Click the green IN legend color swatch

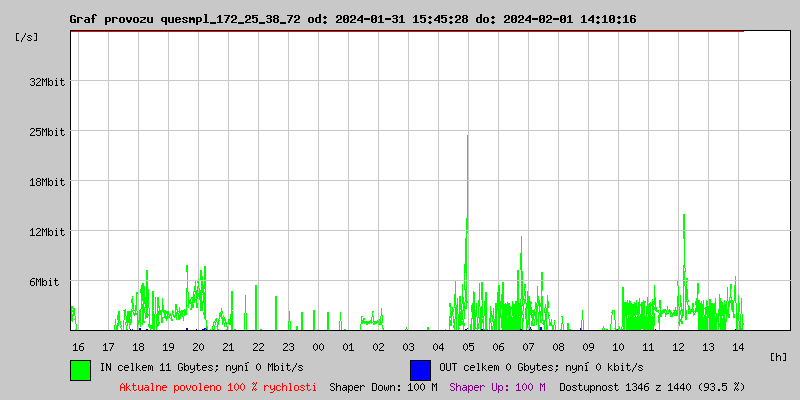coord(80,369)
